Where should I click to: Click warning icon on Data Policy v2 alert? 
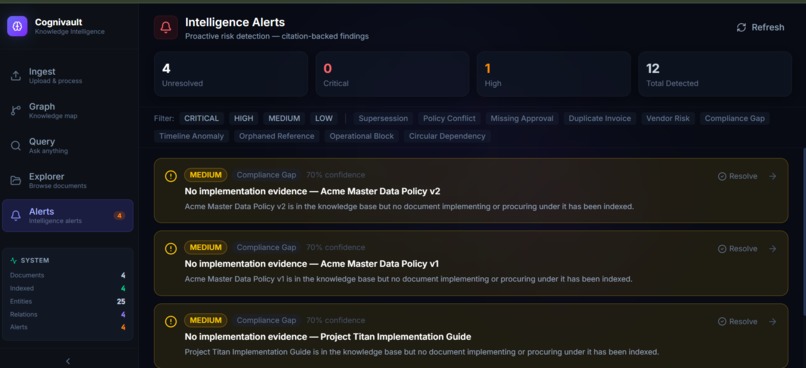click(171, 176)
